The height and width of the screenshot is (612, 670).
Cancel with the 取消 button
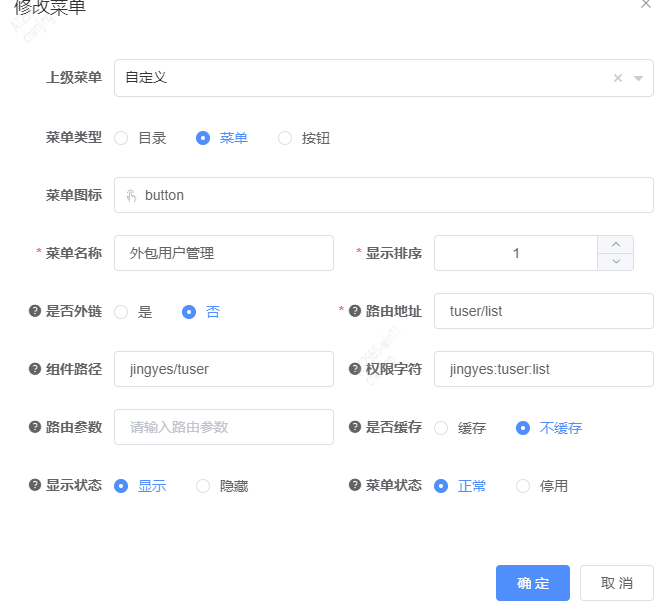click(x=617, y=583)
